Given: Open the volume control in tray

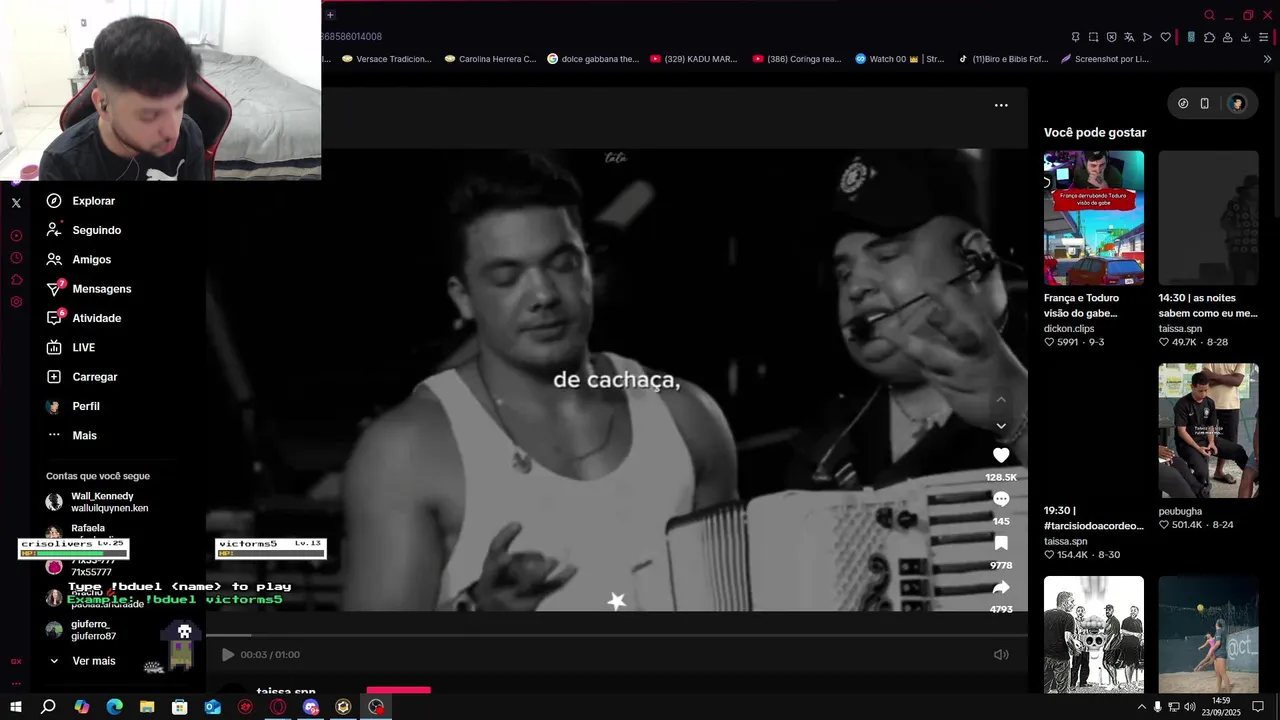Looking at the screenshot, I should point(1190,707).
